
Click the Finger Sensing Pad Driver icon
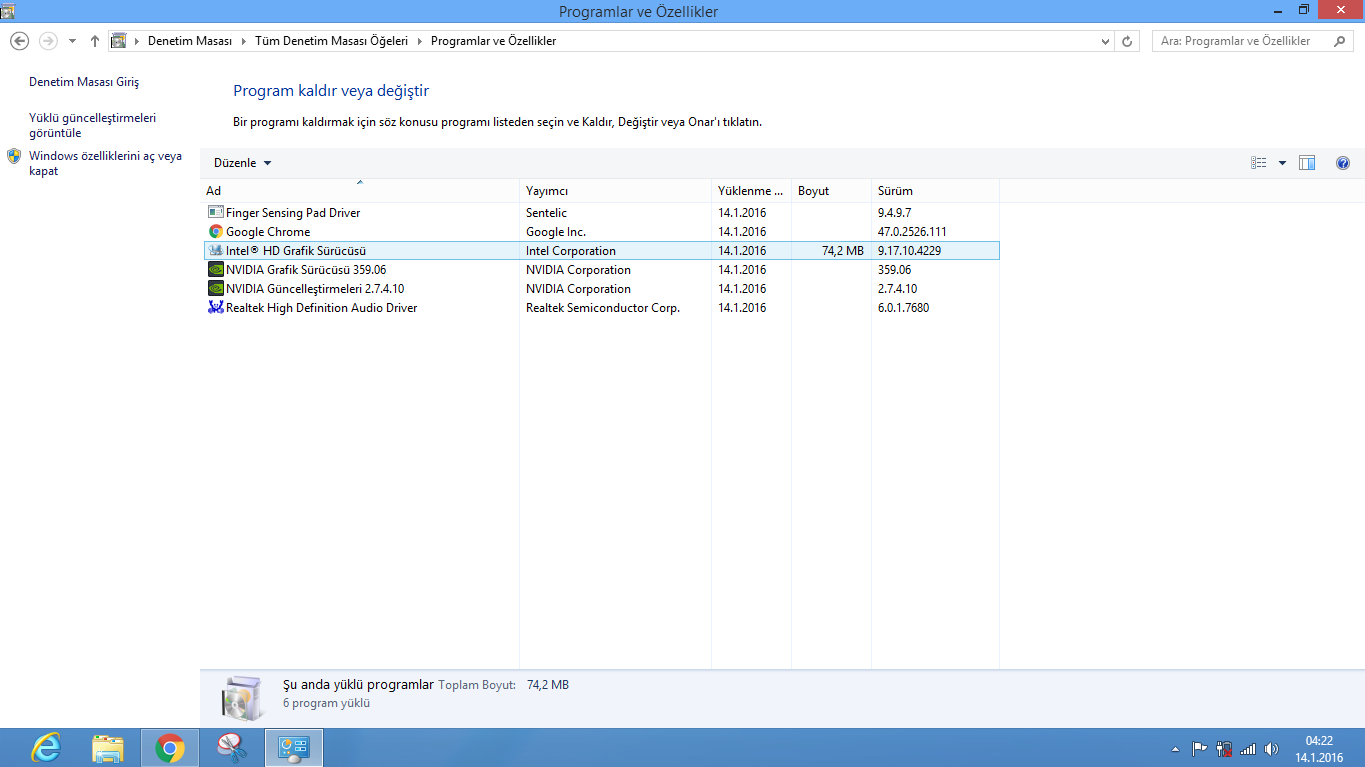[x=215, y=212]
